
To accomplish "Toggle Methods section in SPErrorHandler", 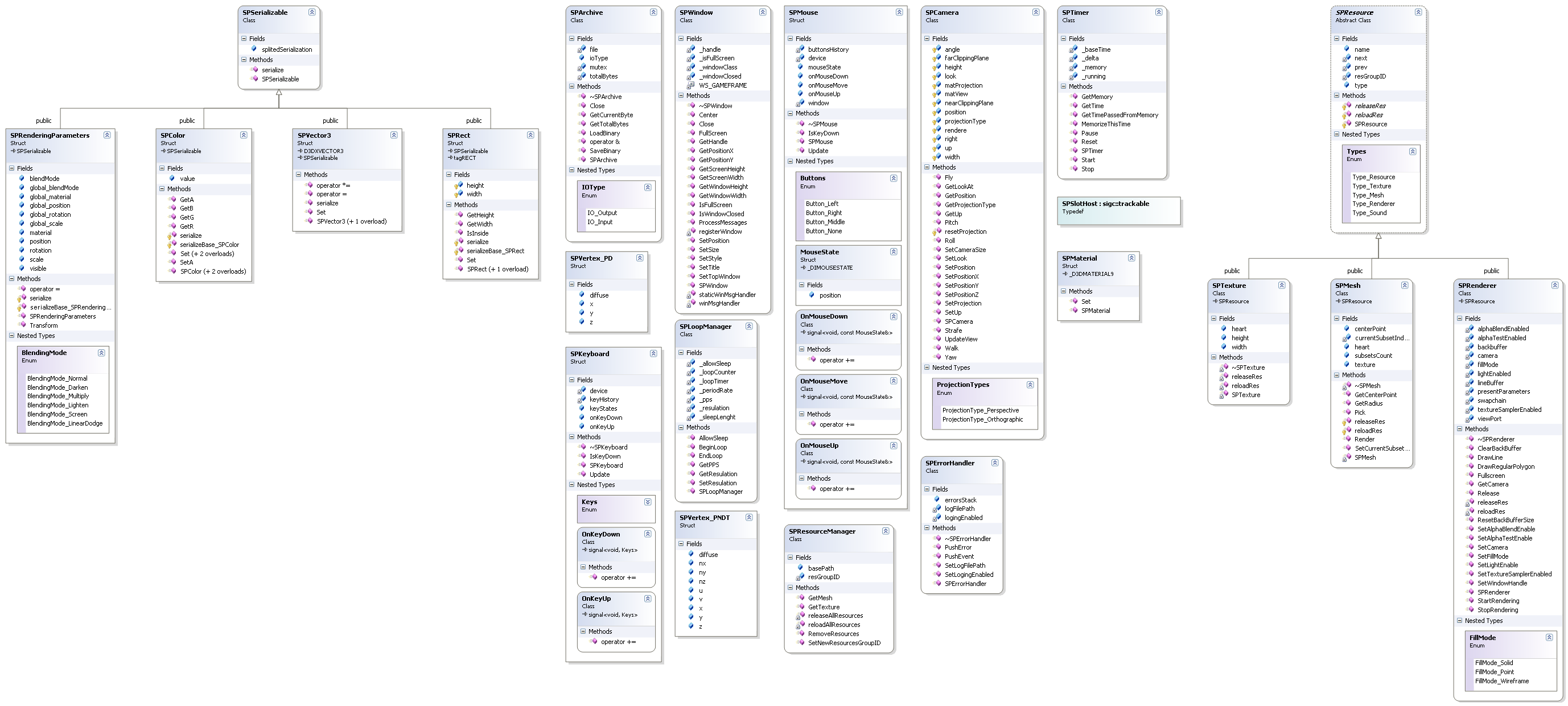I will 927,529.
